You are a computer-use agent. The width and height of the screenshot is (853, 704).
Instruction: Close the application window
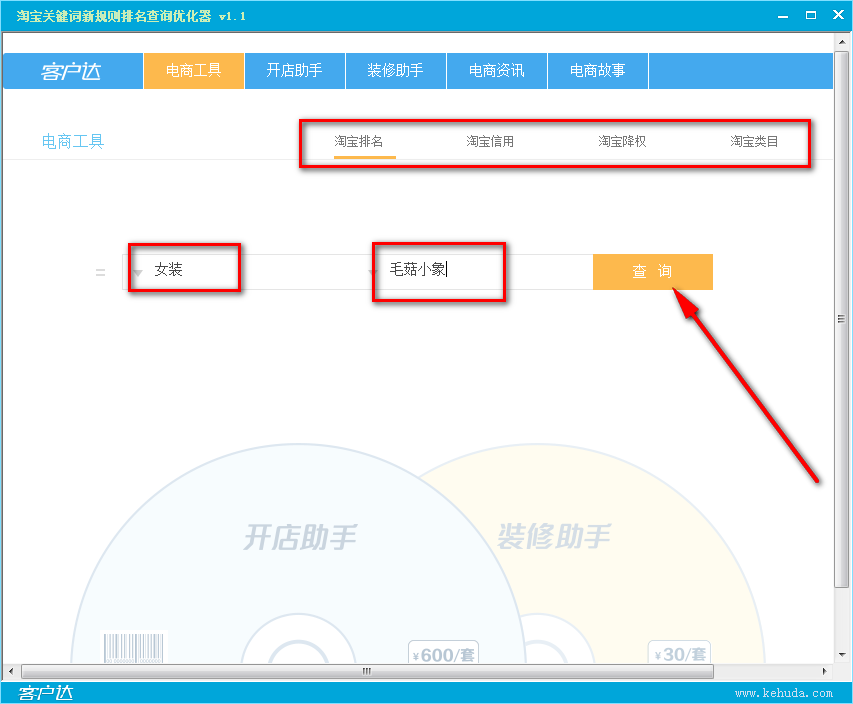838,15
